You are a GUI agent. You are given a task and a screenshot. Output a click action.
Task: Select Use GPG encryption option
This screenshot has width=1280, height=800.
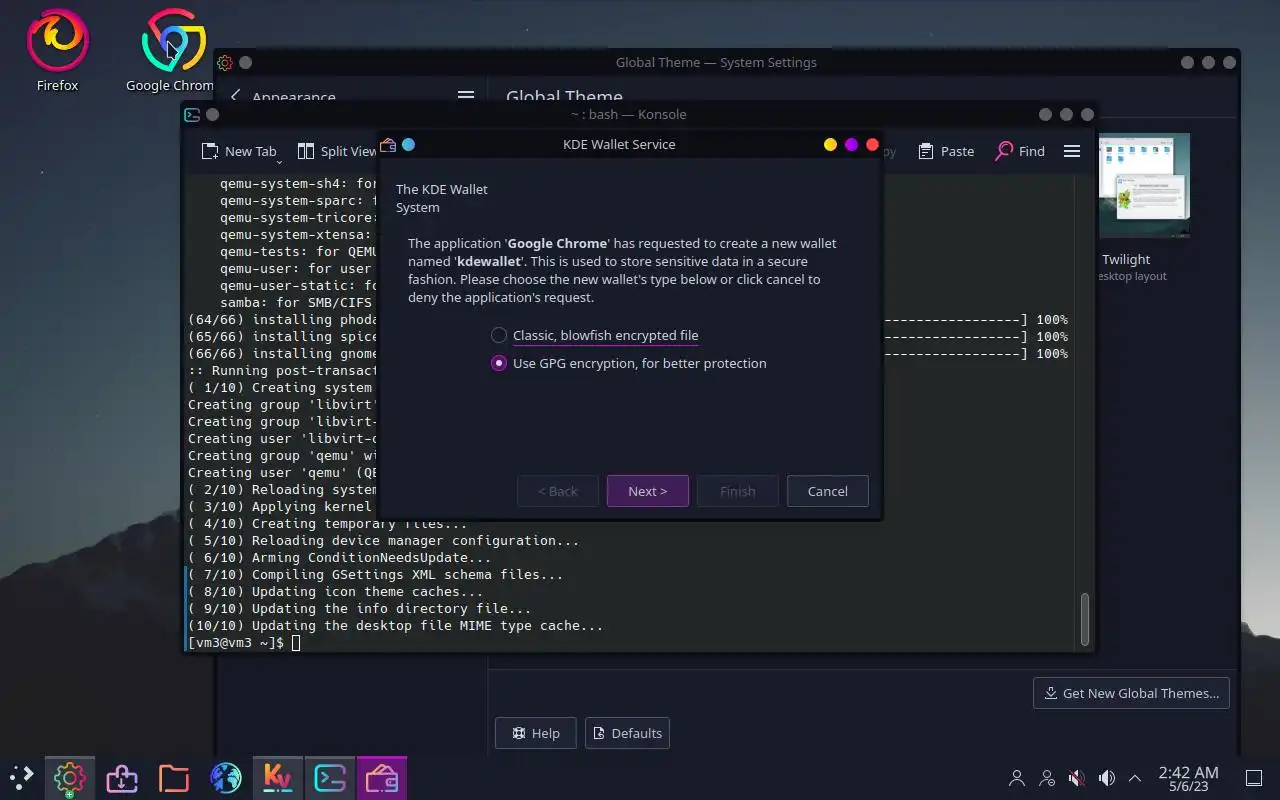629,363
